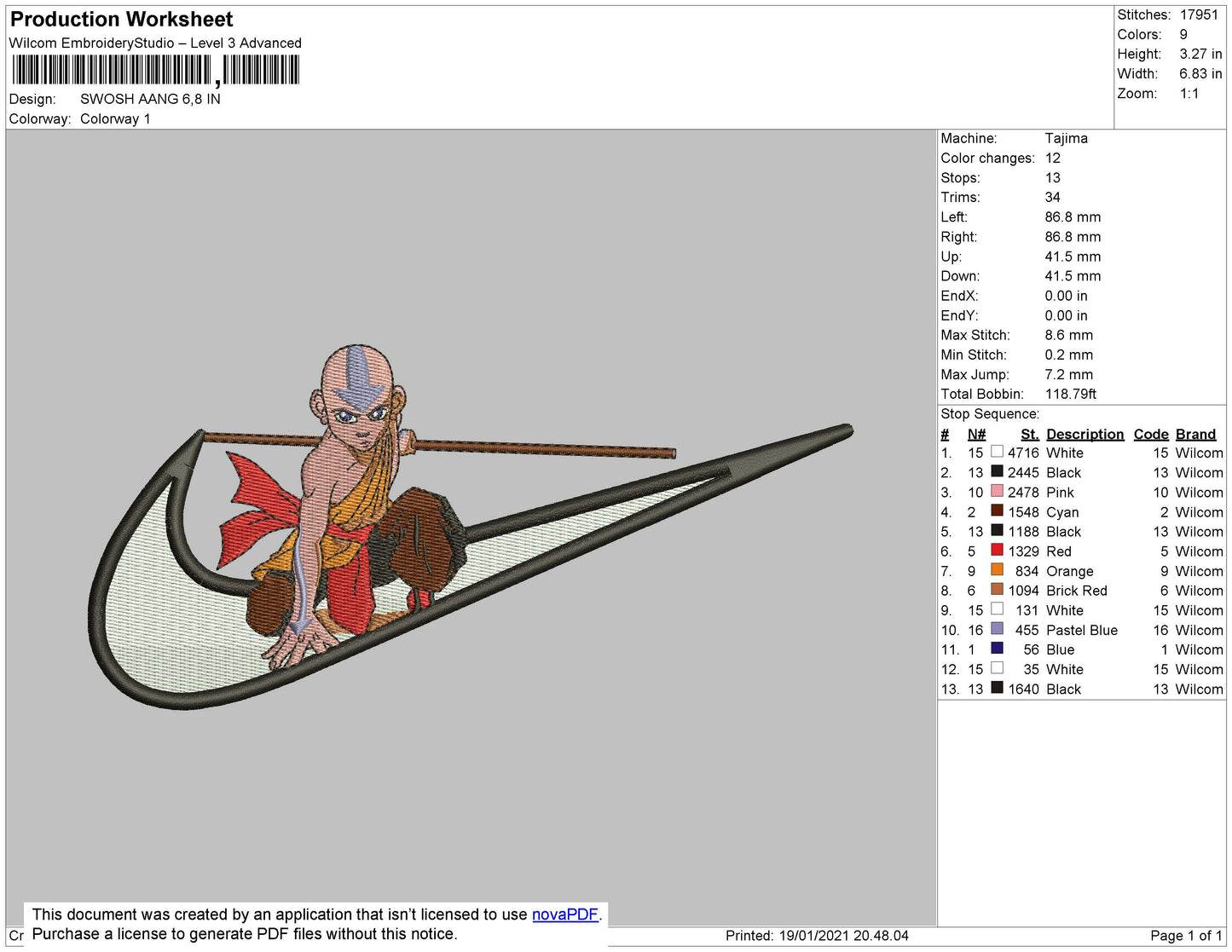Image resolution: width=1232 pixels, height=952 pixels.
Task: Click the White 4716 swatch box
Action: (x=997, y=452)
